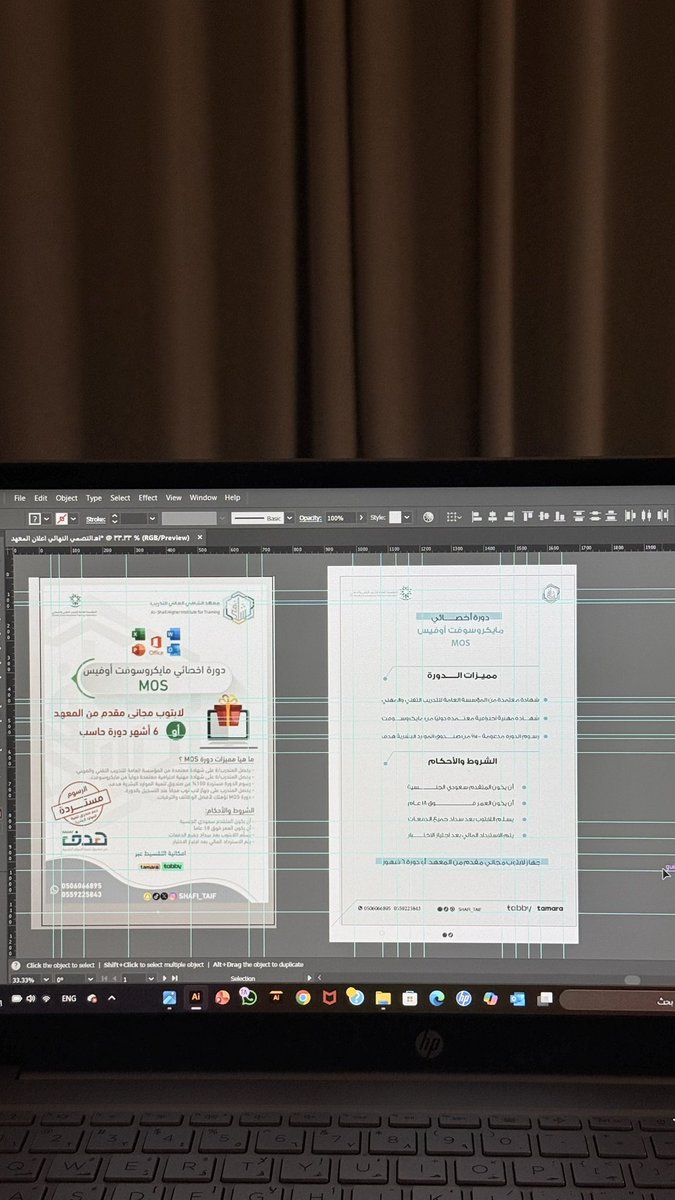Click Horizontal Align Center icon

click(492, 517)
